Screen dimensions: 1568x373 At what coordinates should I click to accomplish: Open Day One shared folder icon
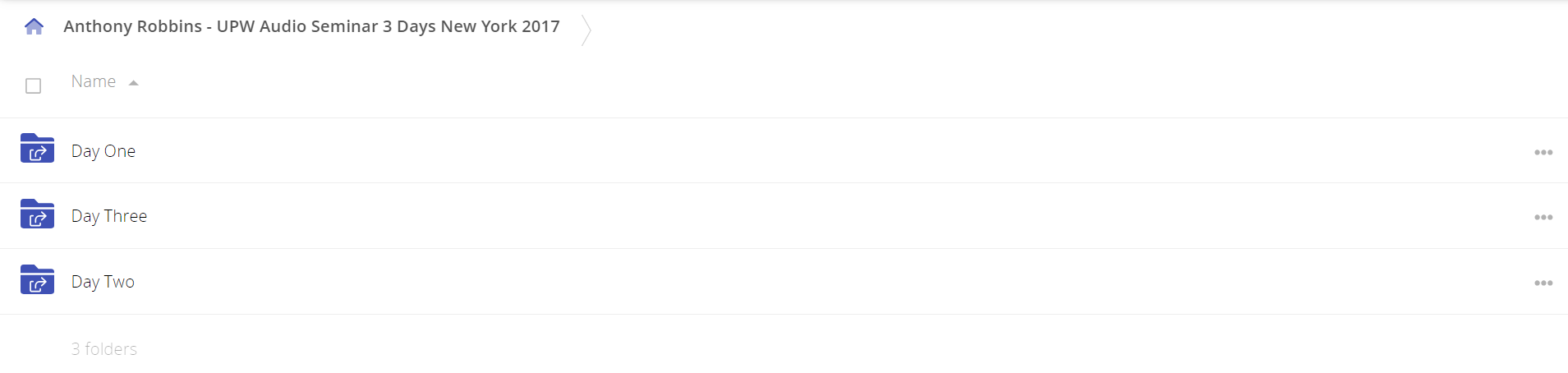[x=37, y=149]
